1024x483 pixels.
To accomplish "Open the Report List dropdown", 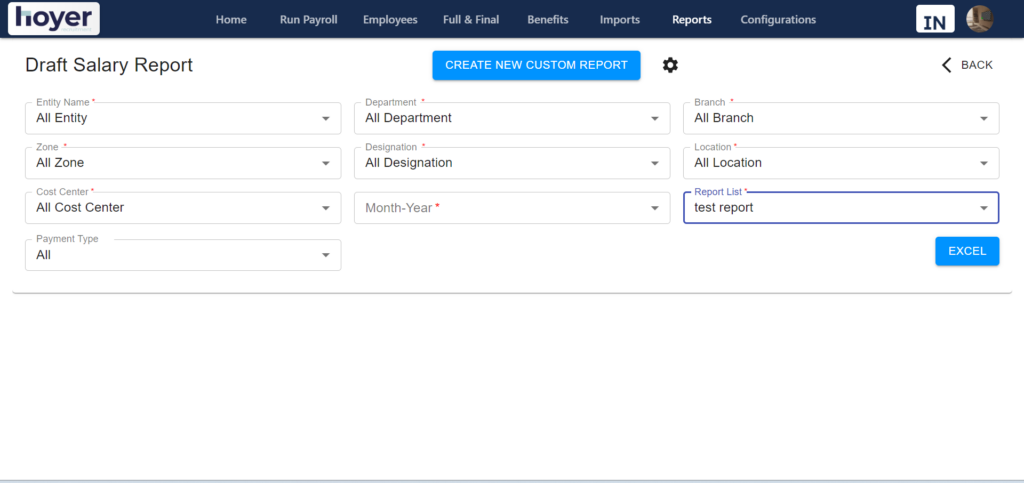I will [x=841, y=208].
